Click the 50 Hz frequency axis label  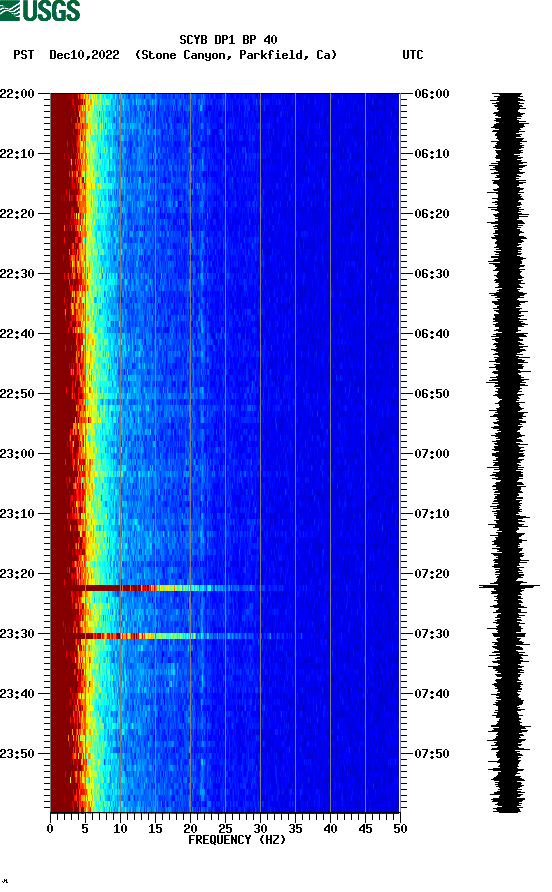[400, 829]
